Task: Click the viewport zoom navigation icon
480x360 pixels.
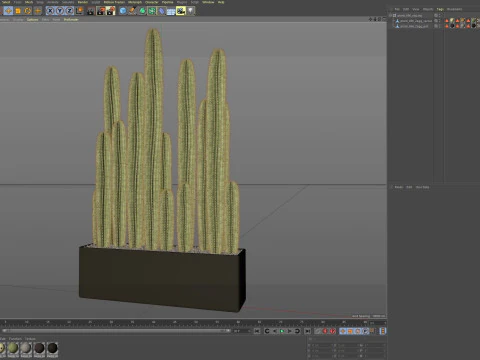Action: pos(375,19)
